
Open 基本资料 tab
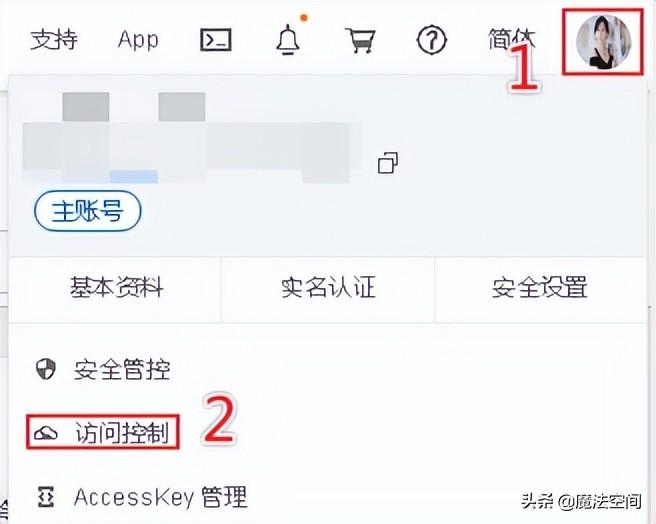(116, 288)
